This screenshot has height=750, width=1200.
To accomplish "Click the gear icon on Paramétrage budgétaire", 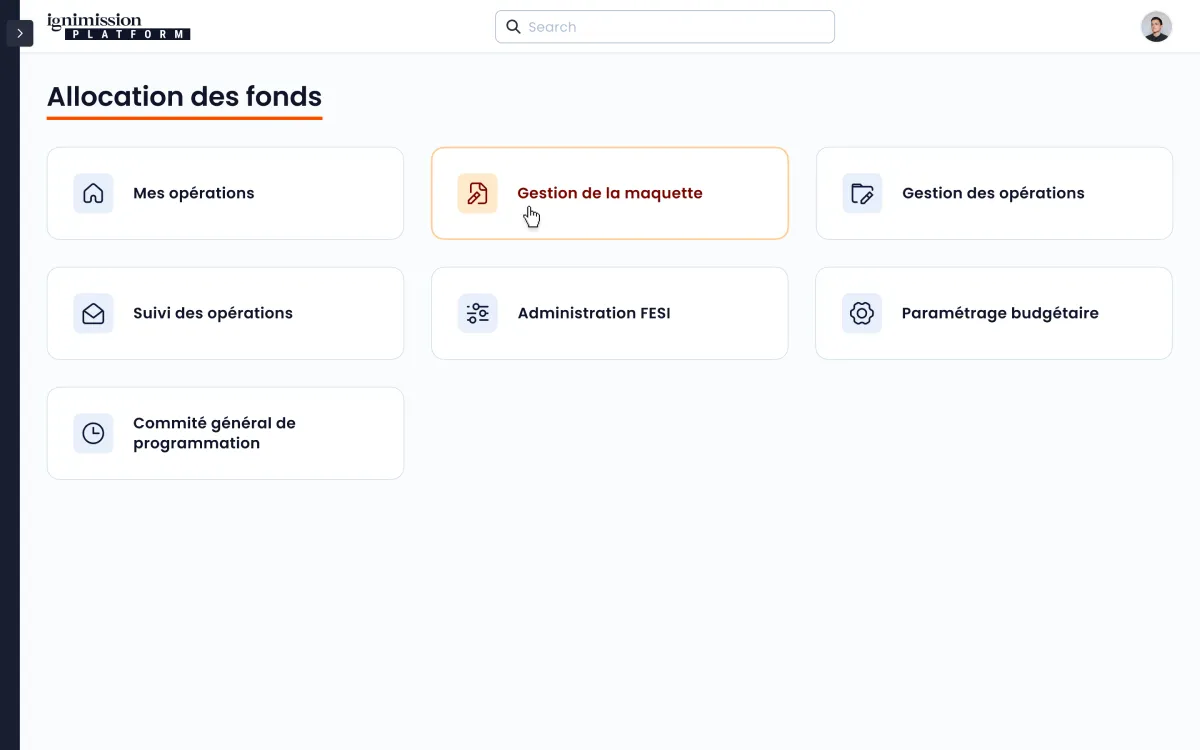I will point(861,313).
